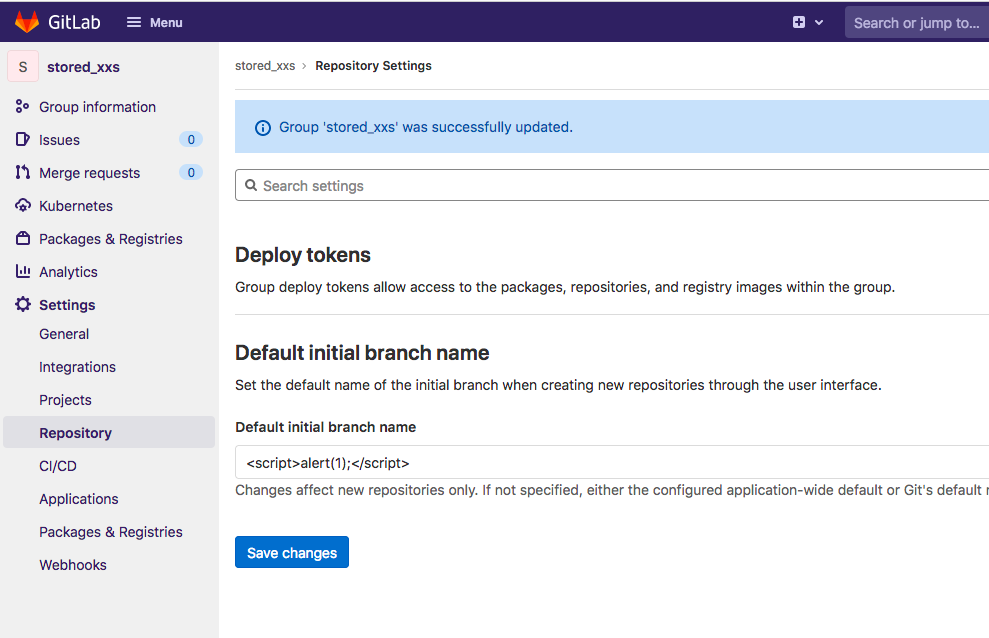
Task: Focus the Search or jump to field
Action: [916, 23]
